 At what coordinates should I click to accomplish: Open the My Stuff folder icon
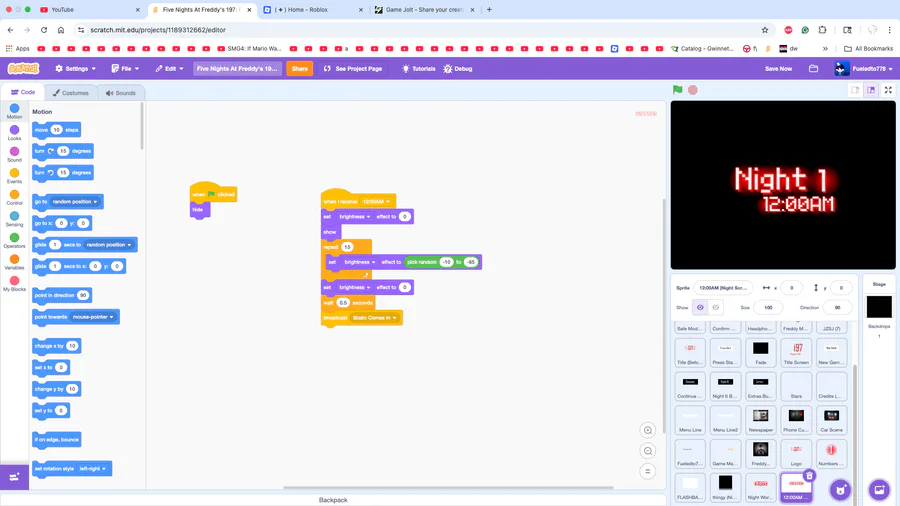point(813,68)
